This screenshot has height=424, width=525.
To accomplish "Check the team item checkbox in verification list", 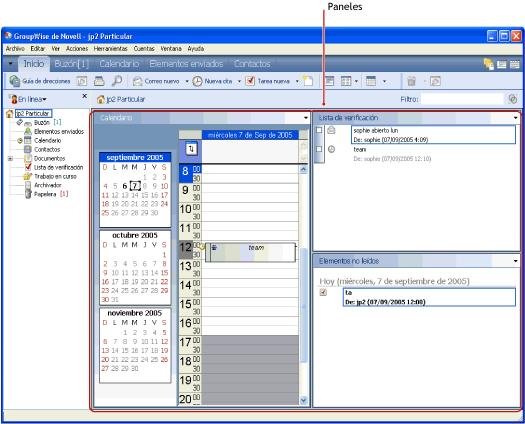I will pyautogui.click(x=319, y=149).
